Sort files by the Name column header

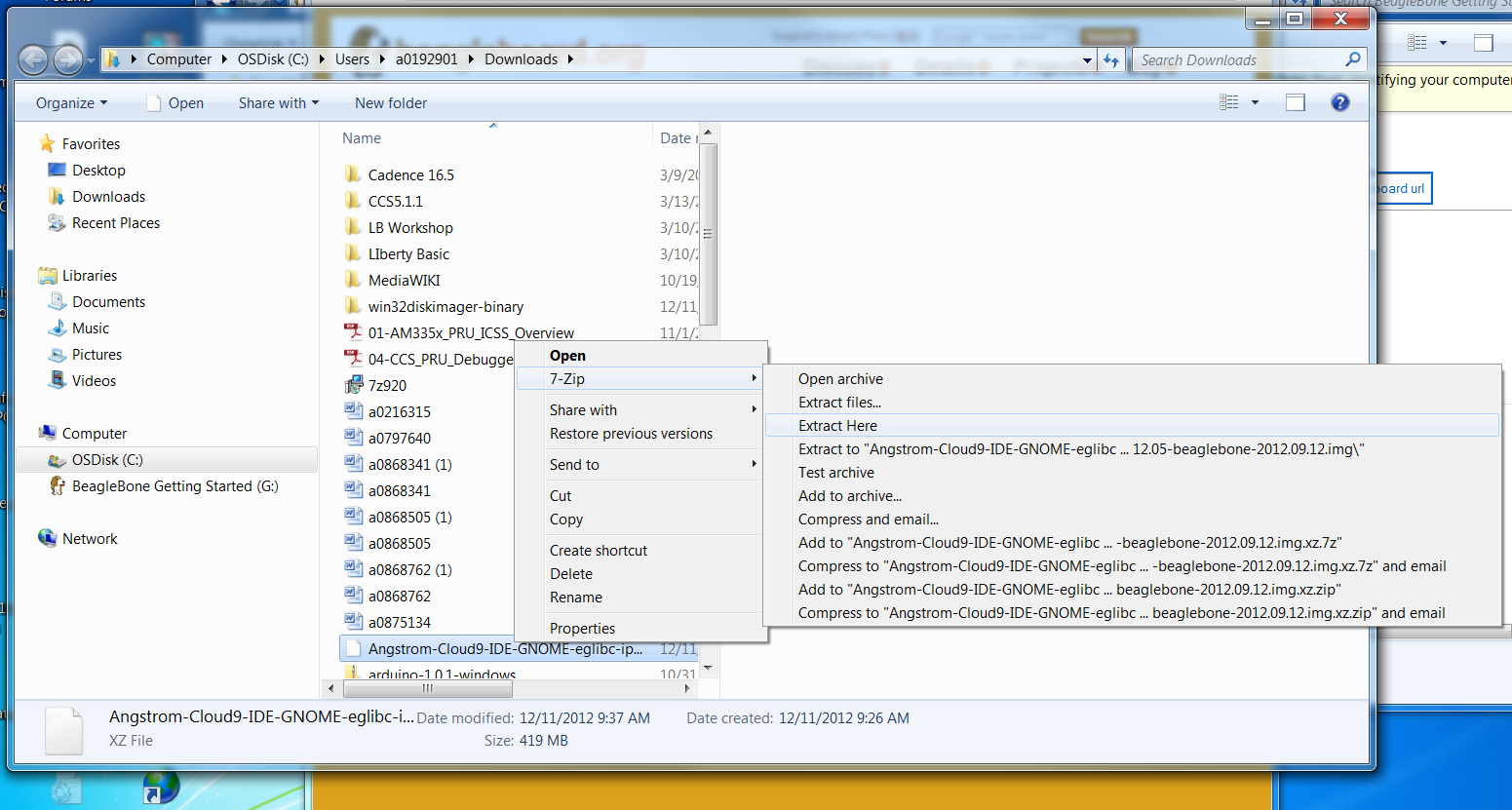[x=362, y=138]
